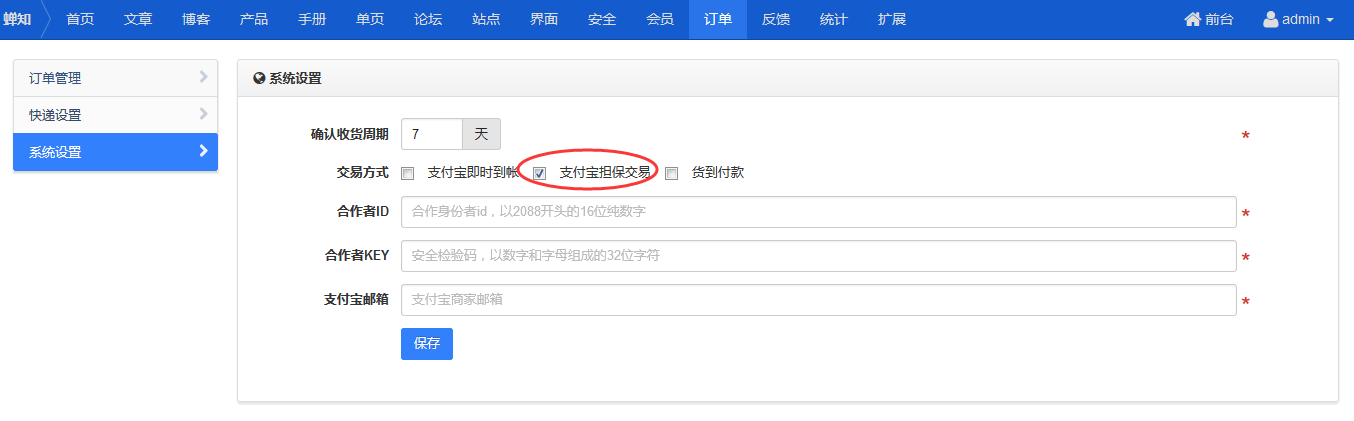Open the 手册 menu
1354x421 pixels.
(312, 19)
